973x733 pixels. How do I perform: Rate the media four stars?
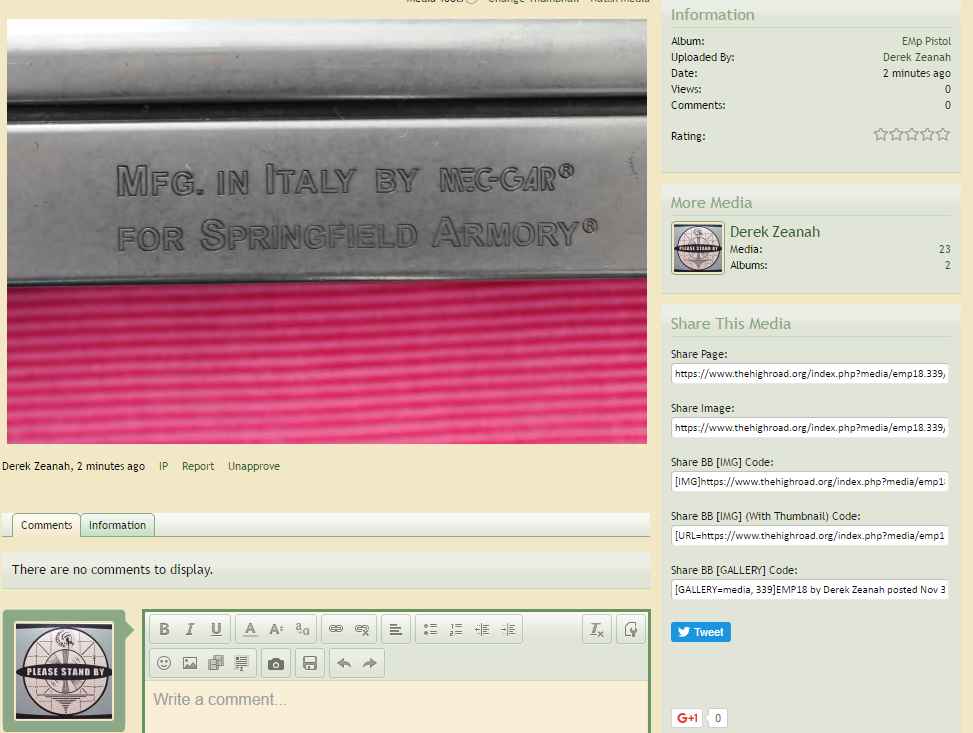pyautogui.click(x=927, y=134)
